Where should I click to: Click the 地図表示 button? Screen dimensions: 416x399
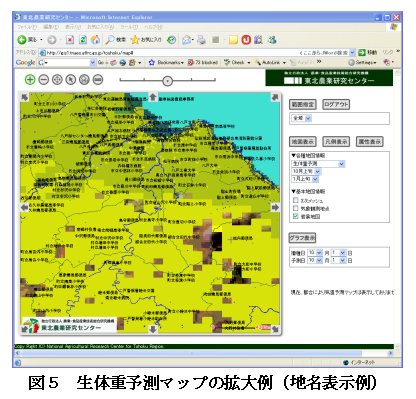pyautogui.click(x=303, y=142)
